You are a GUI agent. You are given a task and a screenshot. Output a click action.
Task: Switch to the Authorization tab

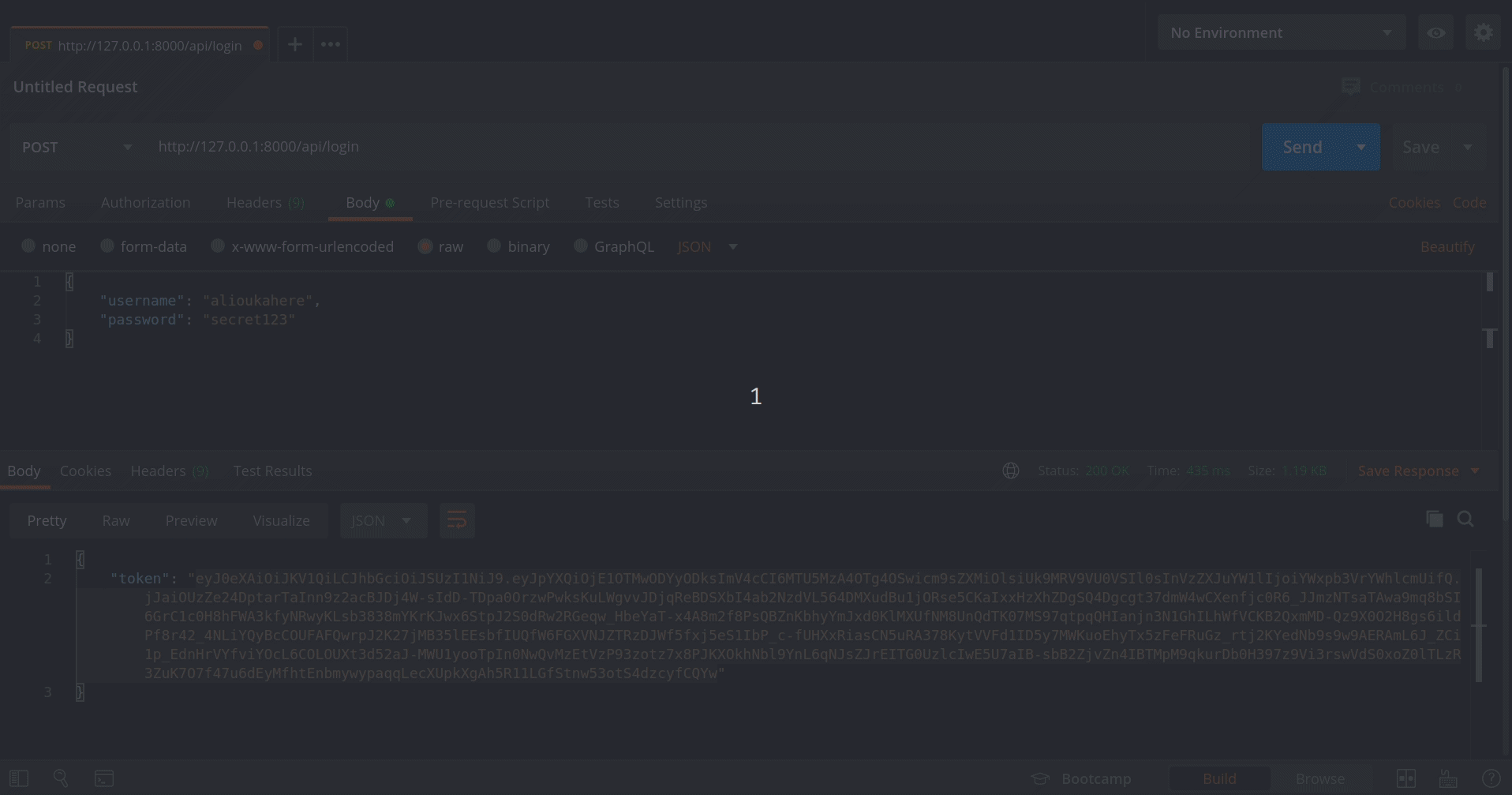click(x=145, y=203)
